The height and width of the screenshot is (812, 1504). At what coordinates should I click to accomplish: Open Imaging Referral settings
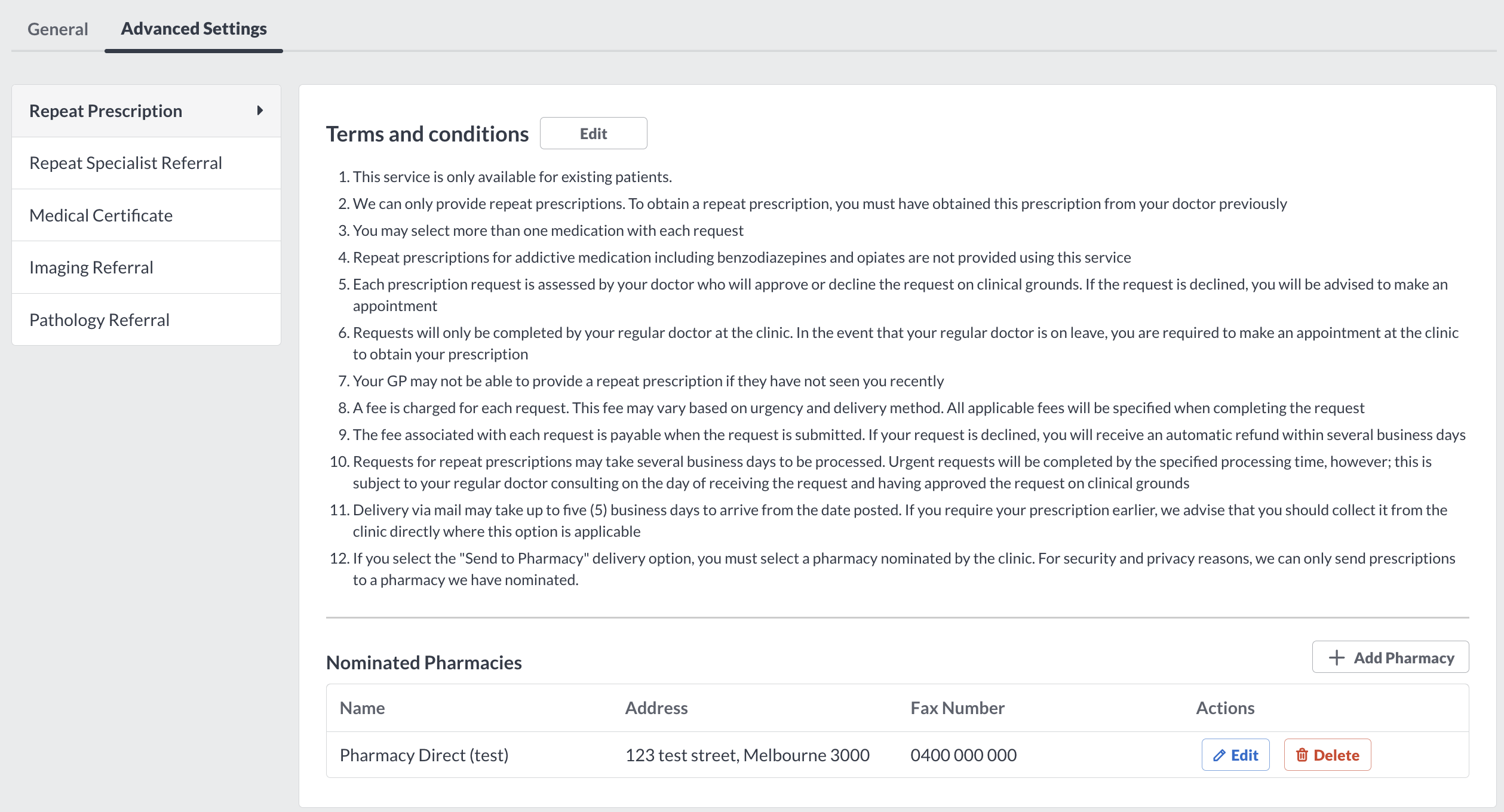(x=91, y=267)
